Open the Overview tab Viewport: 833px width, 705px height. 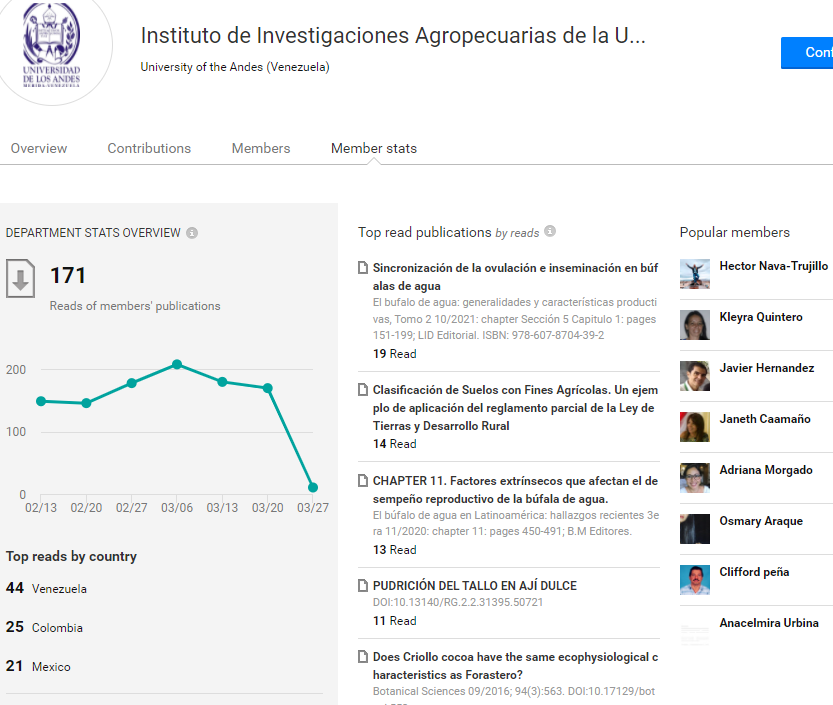[39, 148]
